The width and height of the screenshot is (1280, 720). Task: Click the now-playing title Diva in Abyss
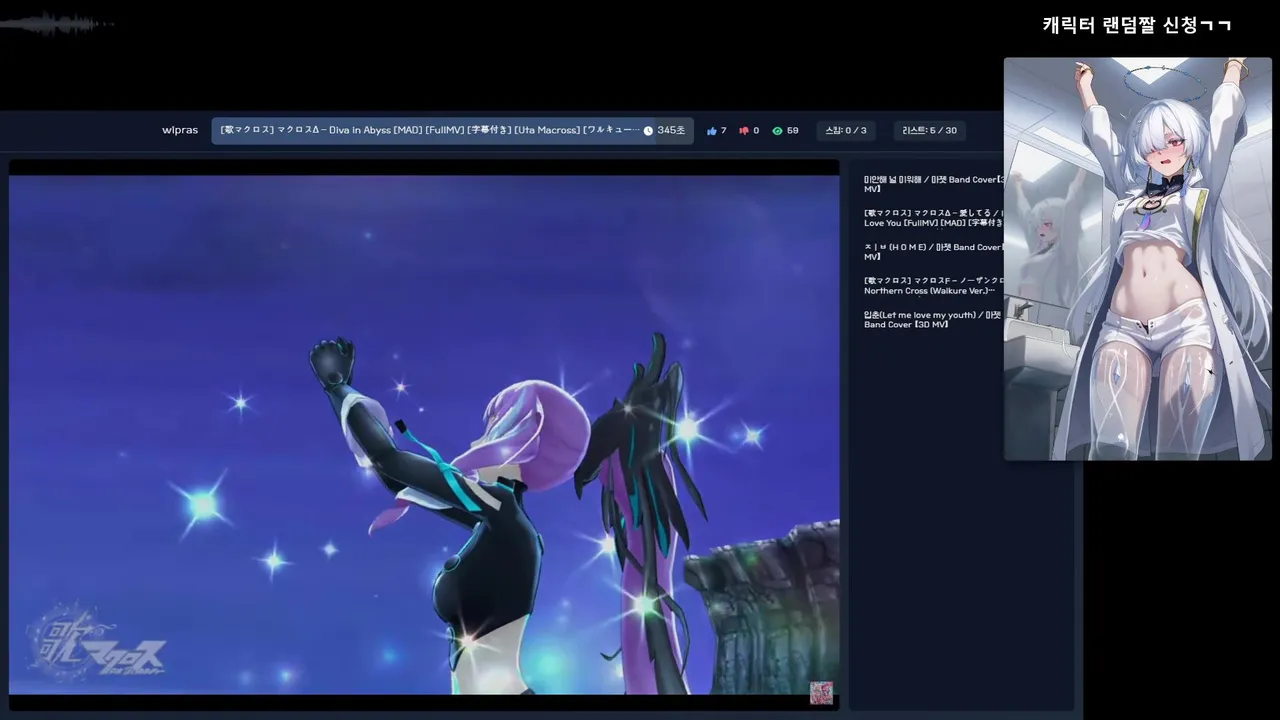[x=430, y=130]
